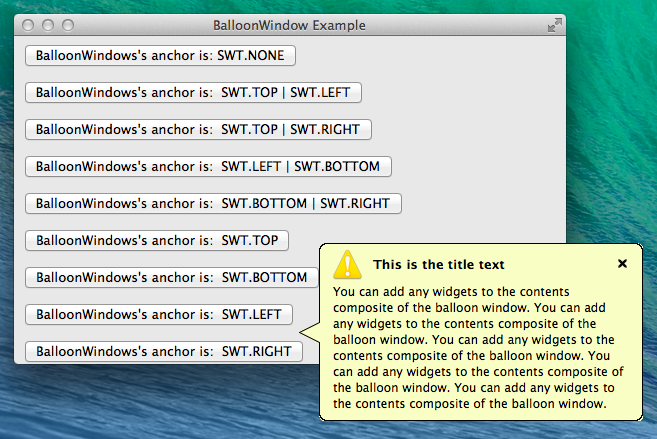Trigger the SWT.TOP only anchor button
This screenshot has width=657, height=439.
pyautogui.click(x=157, y=240)
